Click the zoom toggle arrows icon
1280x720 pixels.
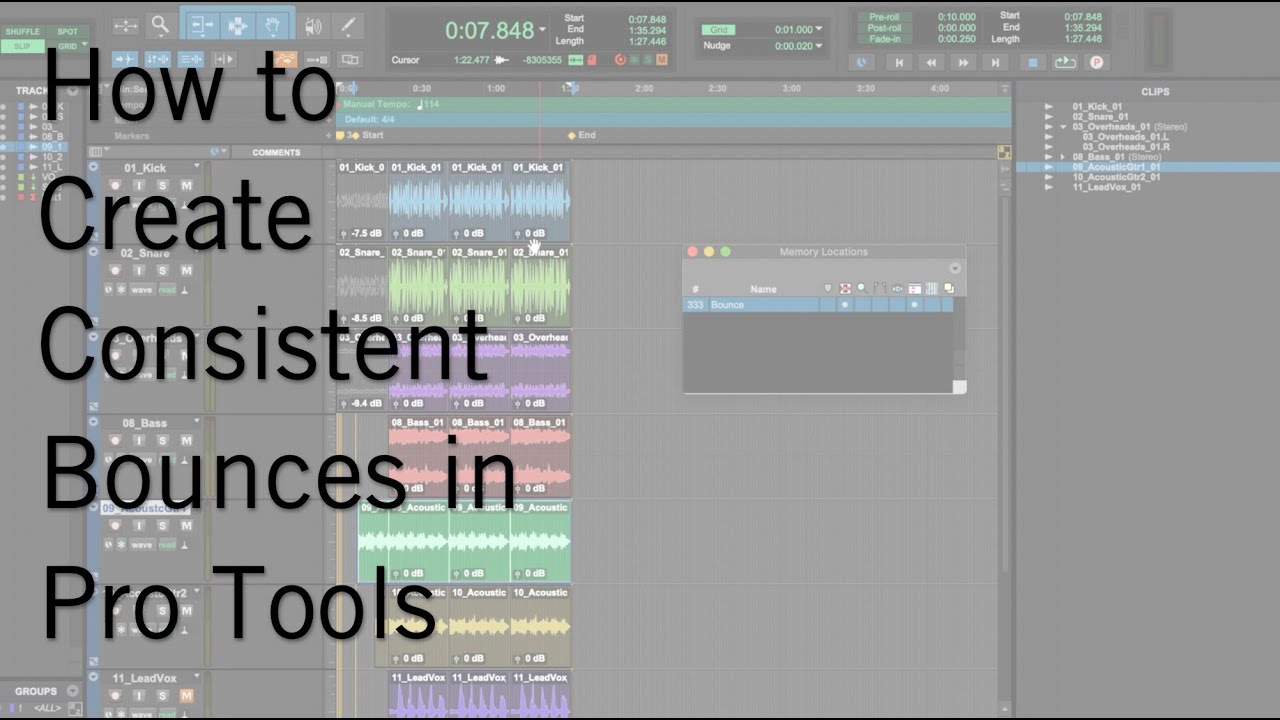pos(125,26)
